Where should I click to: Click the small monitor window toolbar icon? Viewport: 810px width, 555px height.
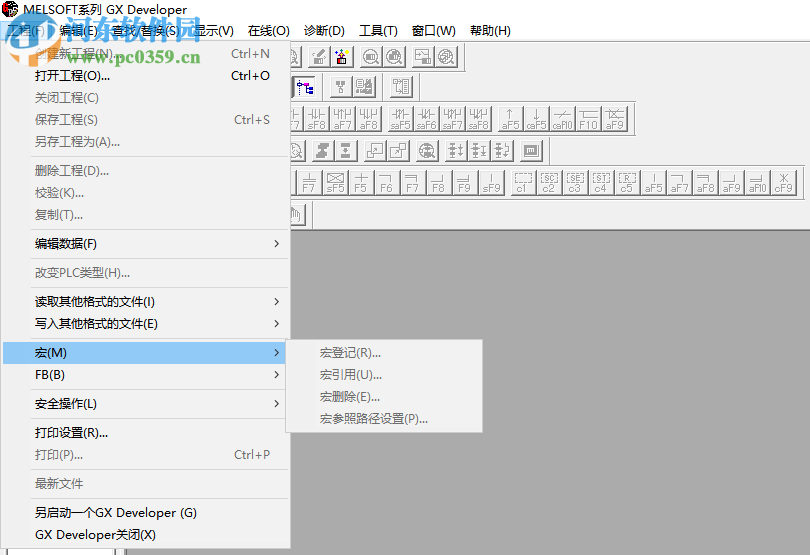[x=531, y=151]
